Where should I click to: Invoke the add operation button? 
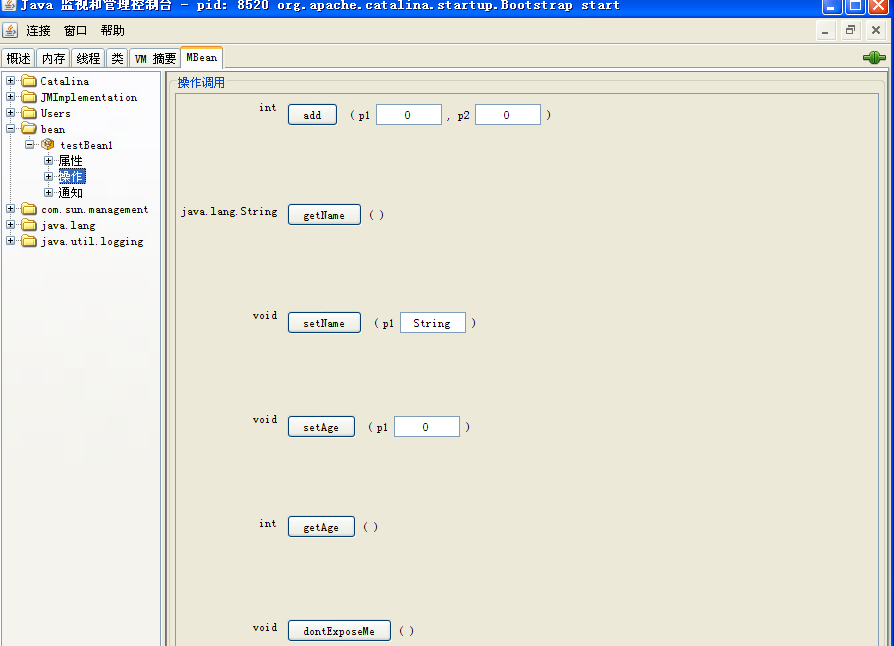pyautogui.click(x=312, y=115)
